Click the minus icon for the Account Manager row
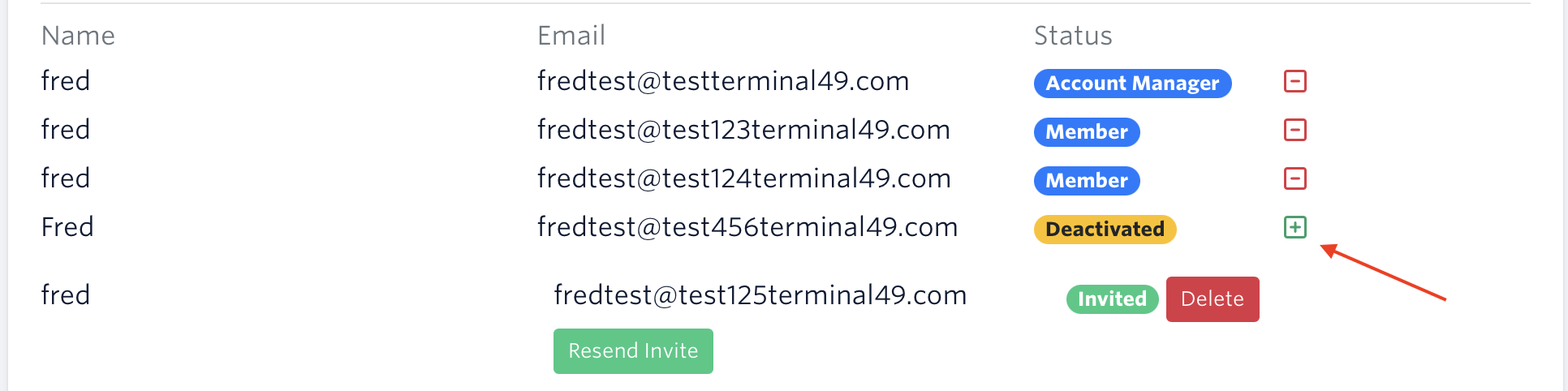The image size is (1568, 391). (1294, 81)
